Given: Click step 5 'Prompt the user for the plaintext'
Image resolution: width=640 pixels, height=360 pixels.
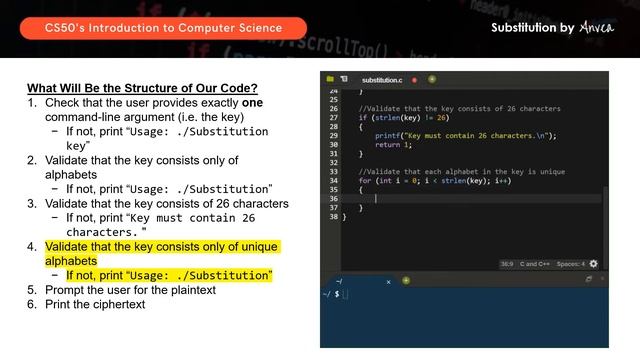Looking at the screenshot, I should [x=131, y=290].
